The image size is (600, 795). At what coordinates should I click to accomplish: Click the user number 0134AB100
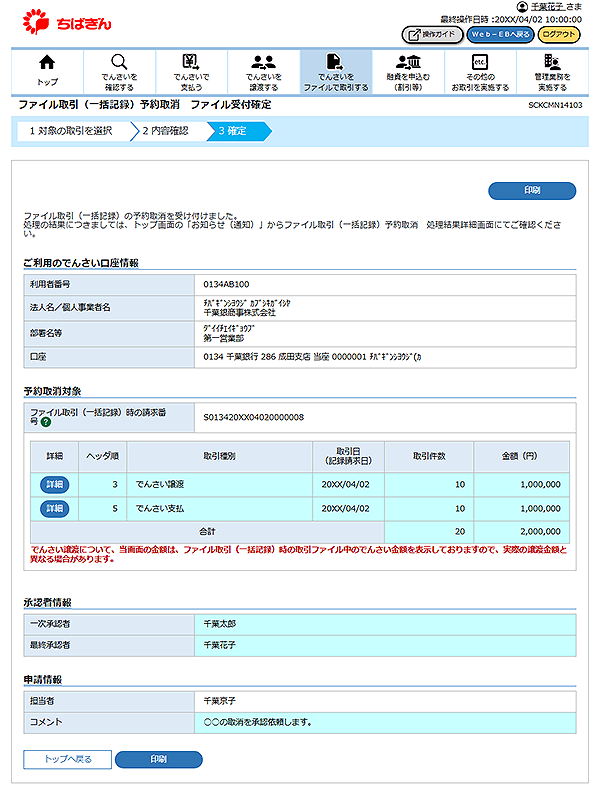click(226, 284)
